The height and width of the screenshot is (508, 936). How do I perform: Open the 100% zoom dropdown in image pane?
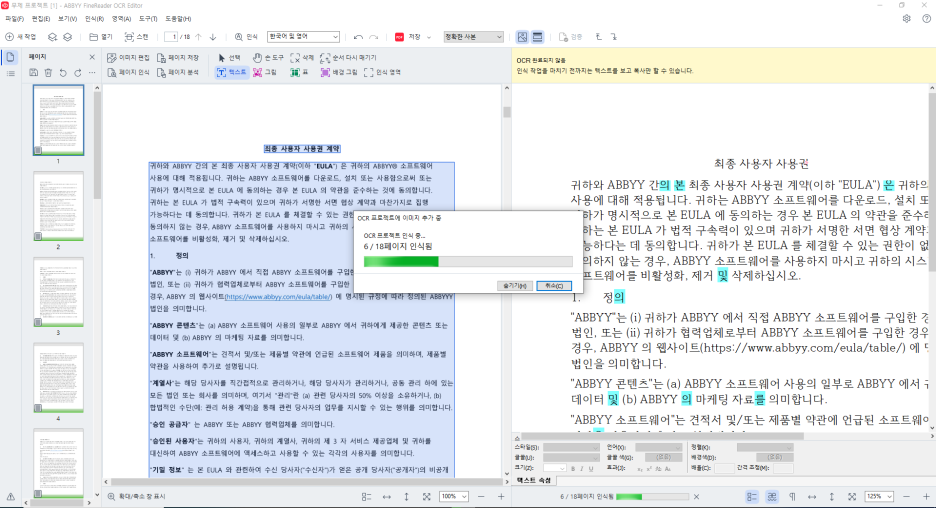click(x=454, y=497)
